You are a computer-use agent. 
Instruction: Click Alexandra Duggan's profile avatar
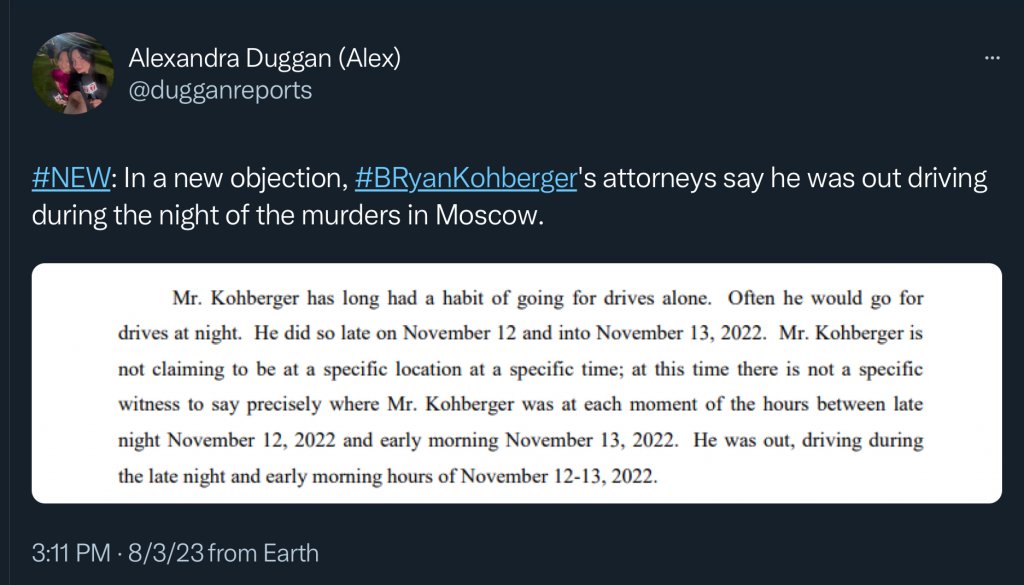pyautogui.click(x=72, y=72)
